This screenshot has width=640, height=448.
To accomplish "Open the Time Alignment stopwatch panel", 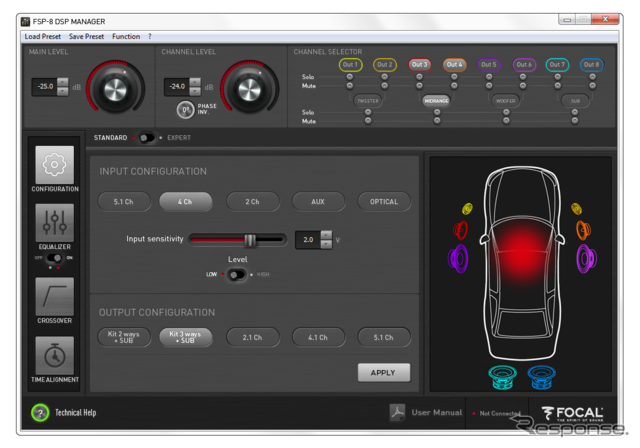I will click(x=55, y=355).
